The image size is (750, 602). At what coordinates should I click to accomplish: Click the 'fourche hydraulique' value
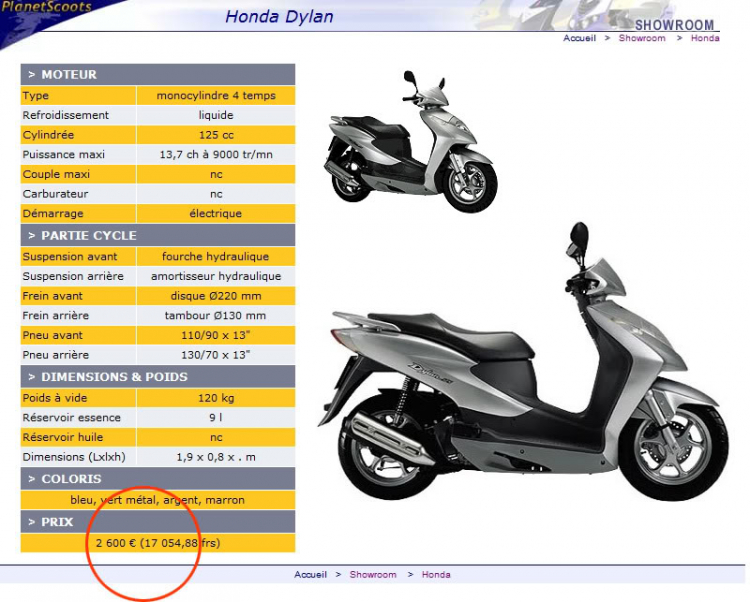point(216,257)
